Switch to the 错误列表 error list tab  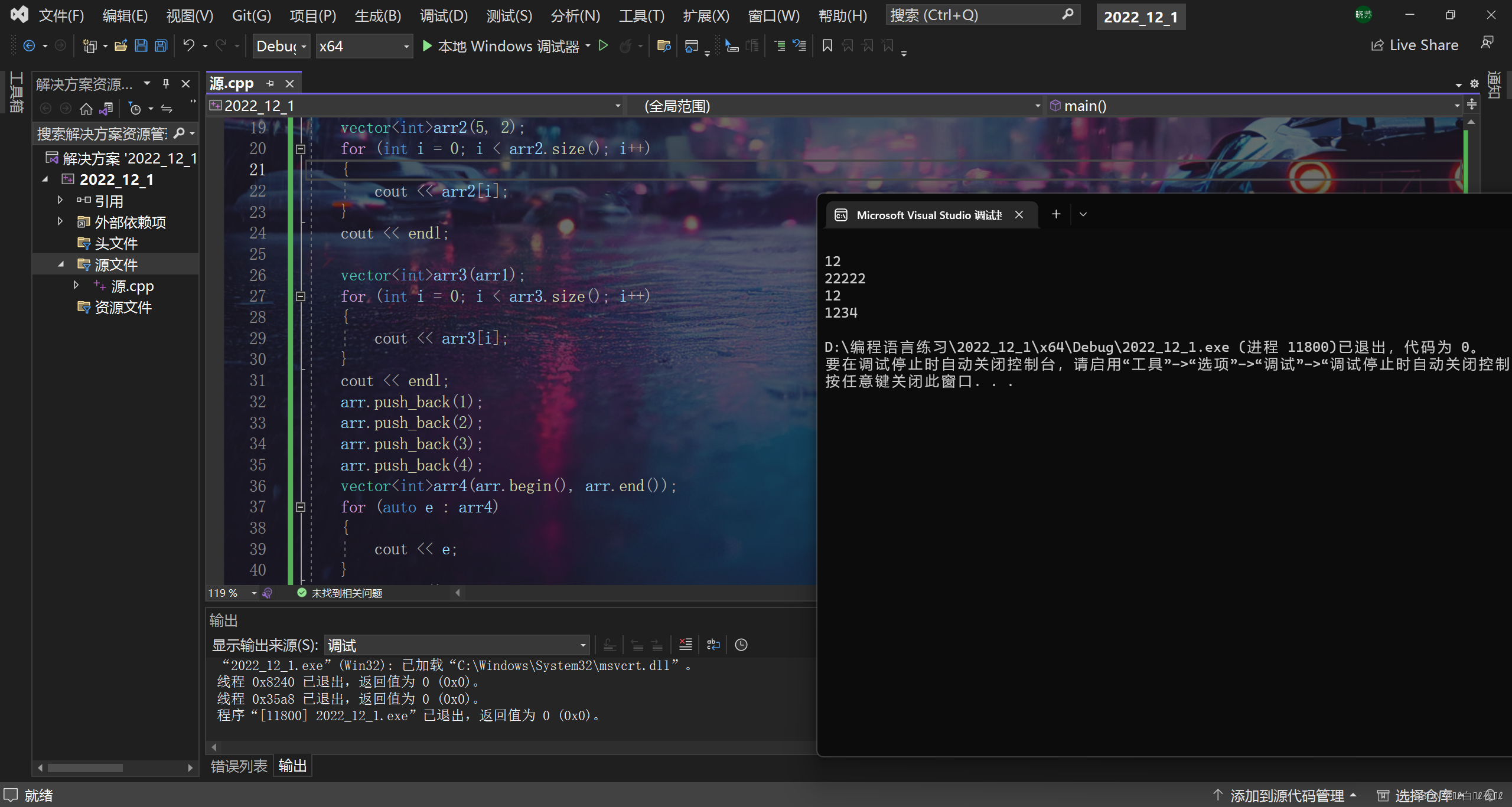[x=239, y=766]
